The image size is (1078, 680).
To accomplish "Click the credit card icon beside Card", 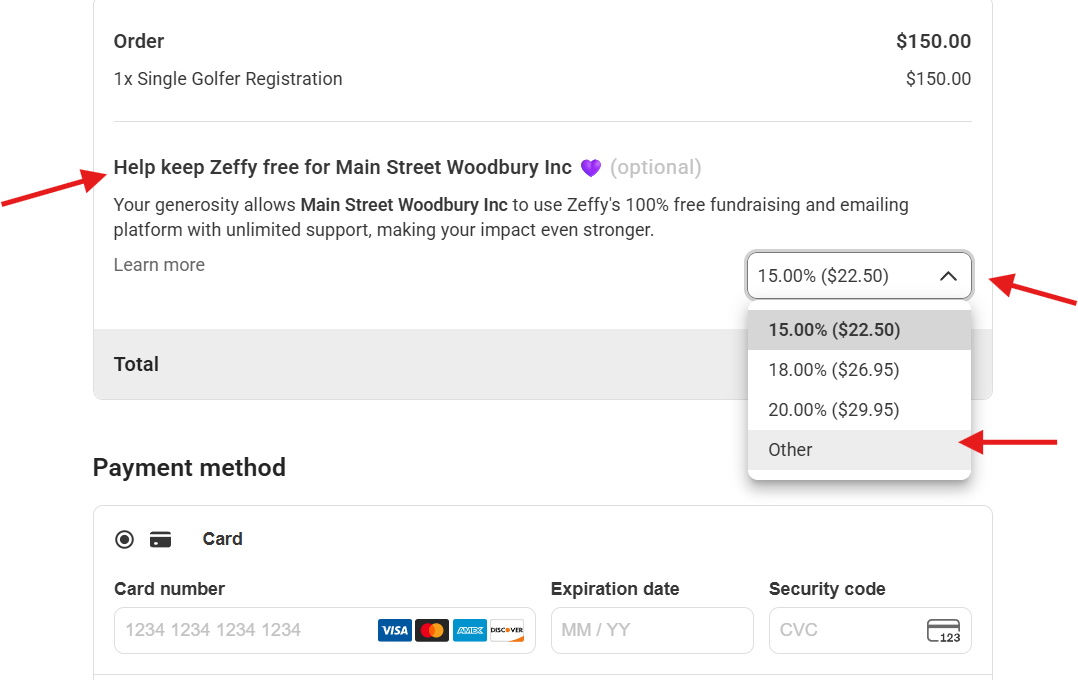I will coord(160,540).
